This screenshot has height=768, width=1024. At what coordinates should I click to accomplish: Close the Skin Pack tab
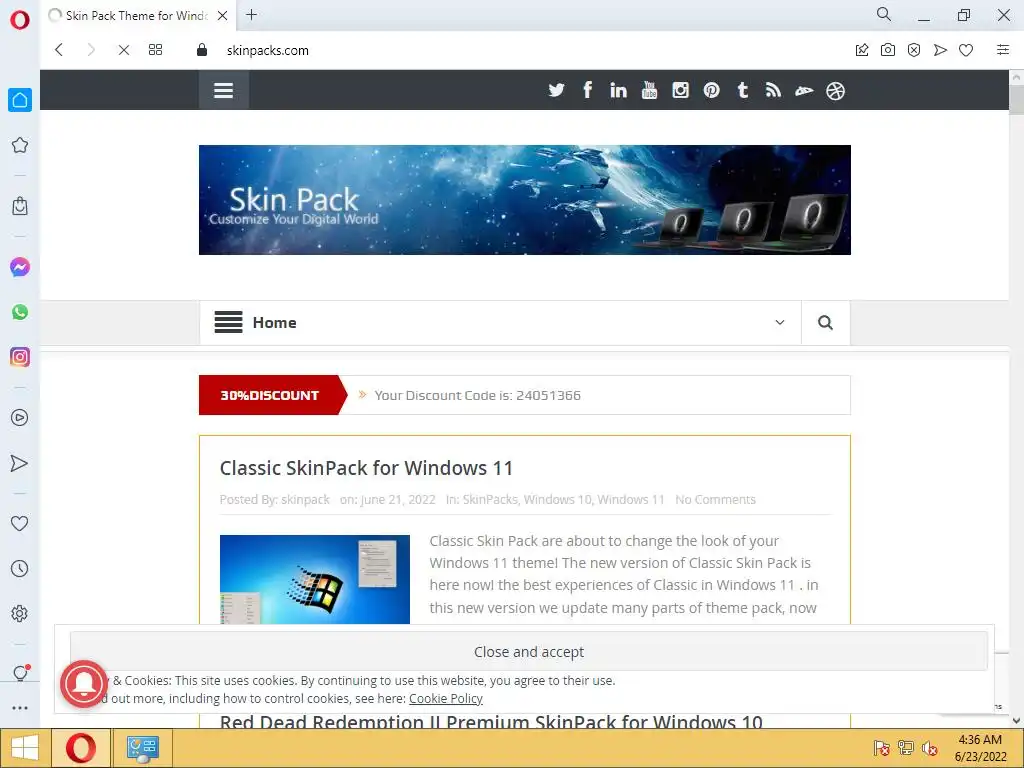coord(222,16)
